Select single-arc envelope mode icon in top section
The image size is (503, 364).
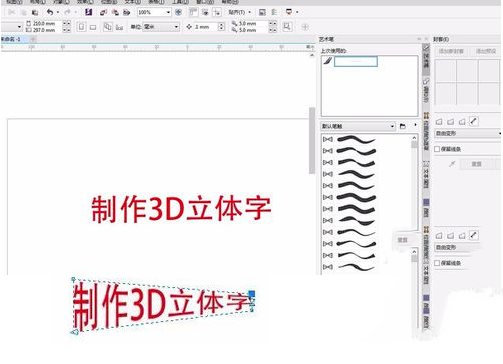(451, 122)
